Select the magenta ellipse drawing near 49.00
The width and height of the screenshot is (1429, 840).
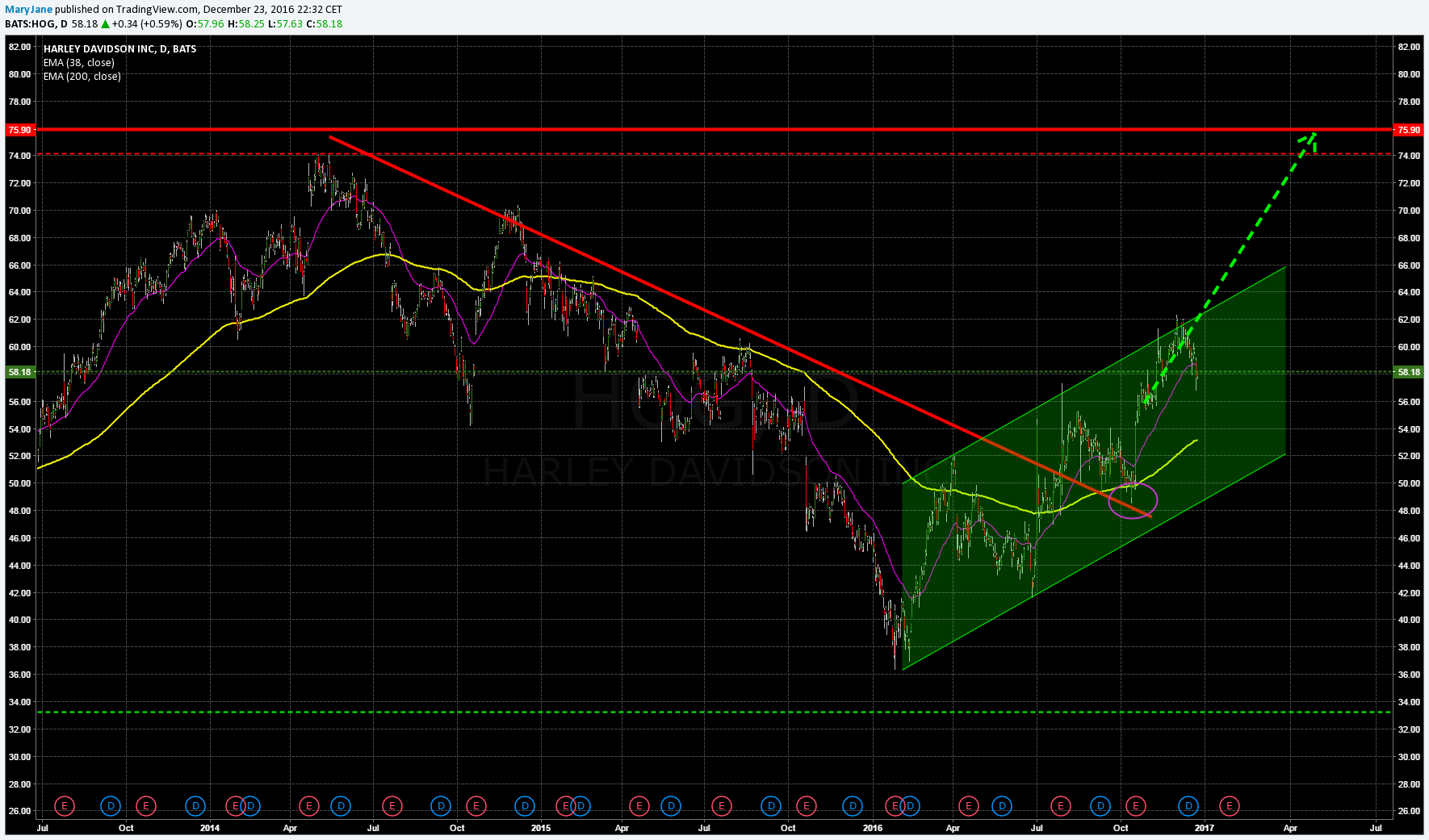1134,500
